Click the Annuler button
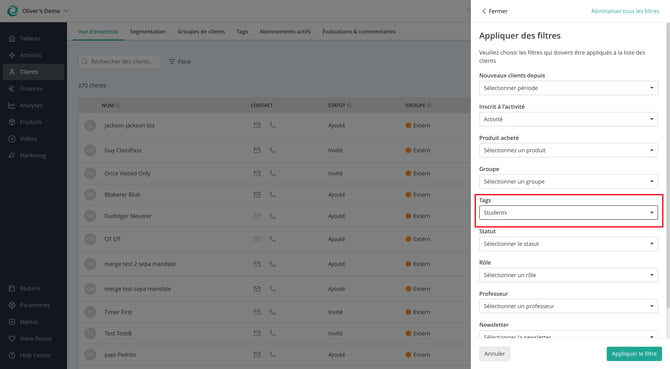670x369 pixels. click(494, 354)
